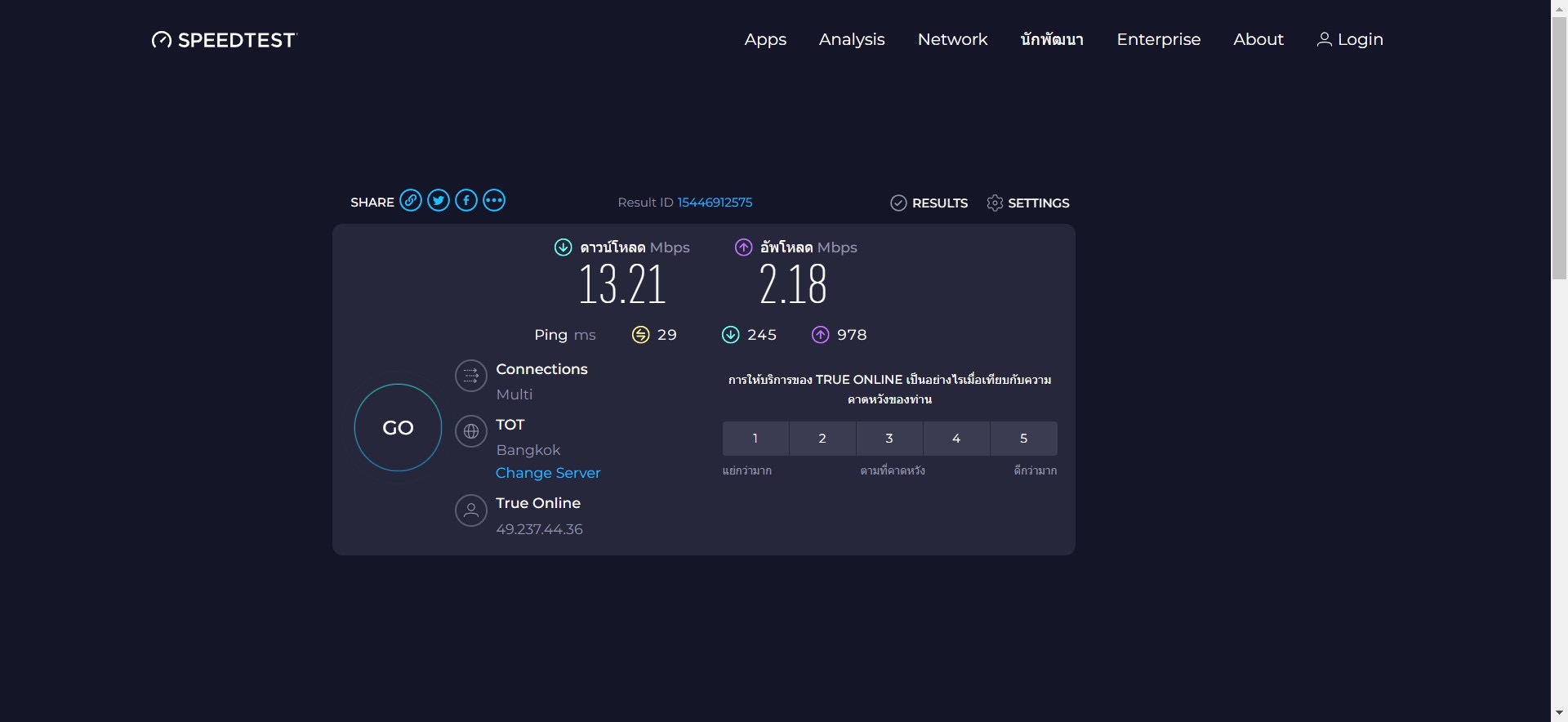This screenshot has height=722, width=1568.
Task: Click the Results checkmark icon
Action: (x=898, y=203)
